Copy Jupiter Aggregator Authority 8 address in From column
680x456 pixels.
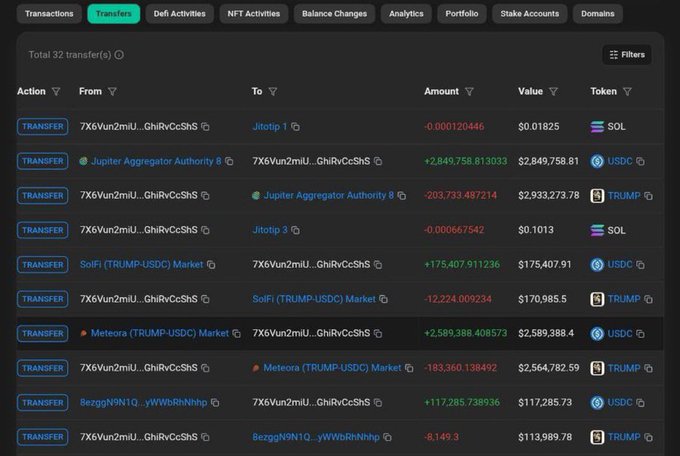pyautogui.click(x=229, y=161)
